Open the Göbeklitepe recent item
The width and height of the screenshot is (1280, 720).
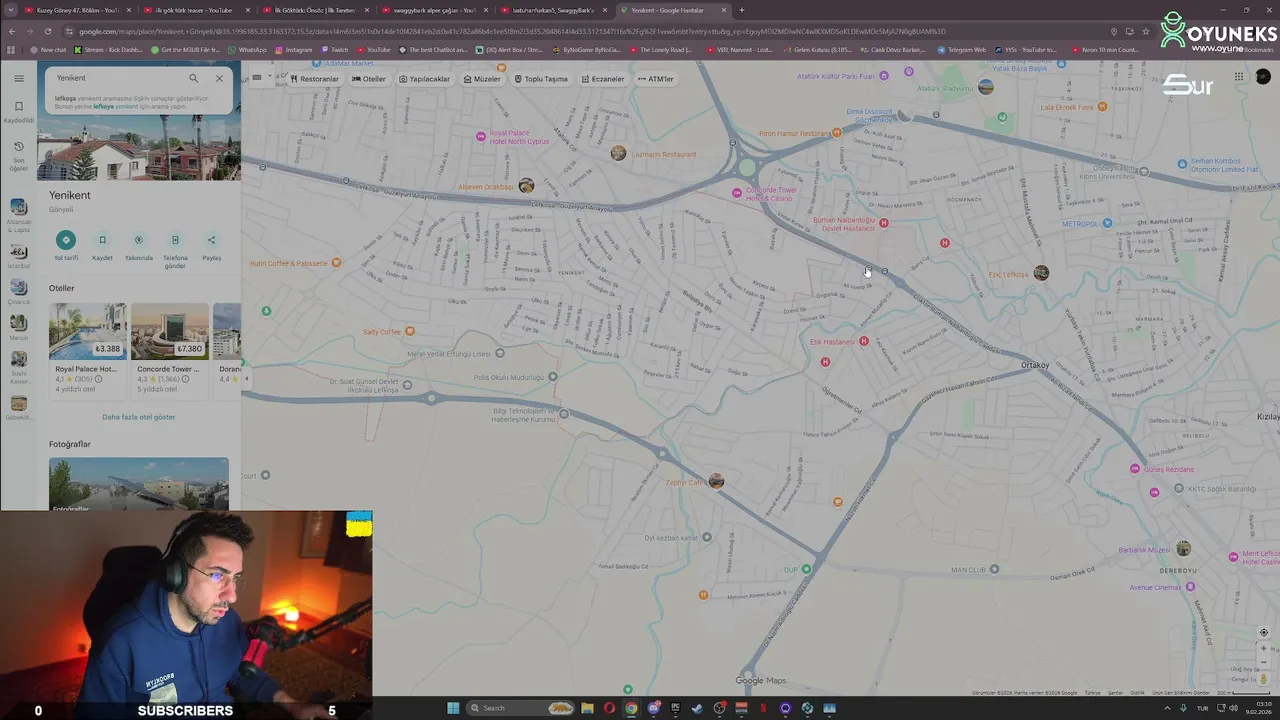pyautogui.click(x=18, y=407)
